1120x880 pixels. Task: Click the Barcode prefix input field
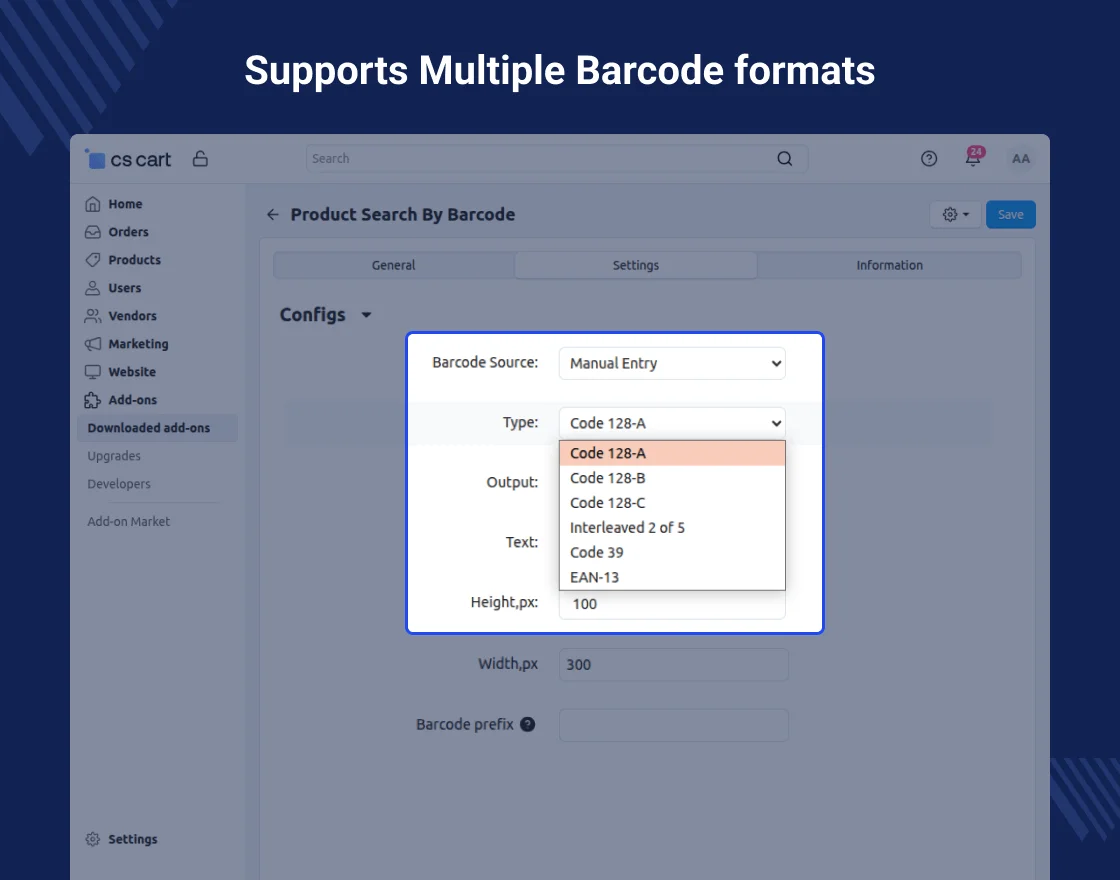pyautogui.click(x=674, y=725)
